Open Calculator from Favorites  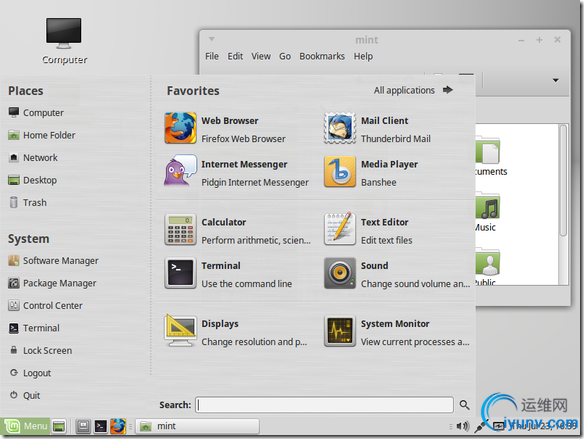click(237, 230)
